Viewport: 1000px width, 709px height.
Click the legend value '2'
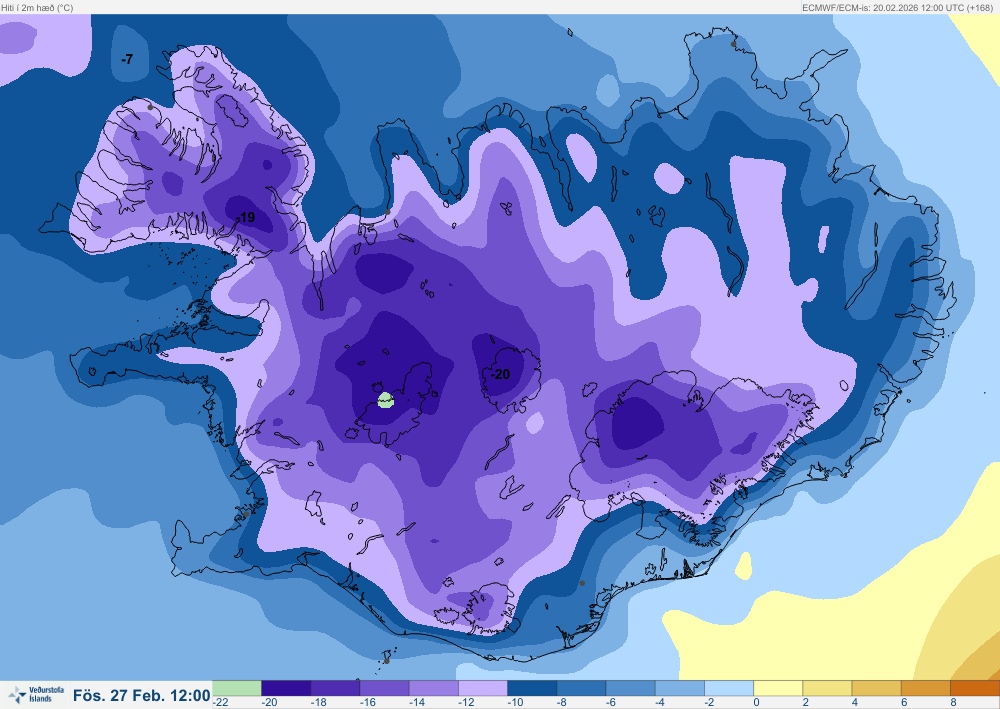(x=805, y=702)
